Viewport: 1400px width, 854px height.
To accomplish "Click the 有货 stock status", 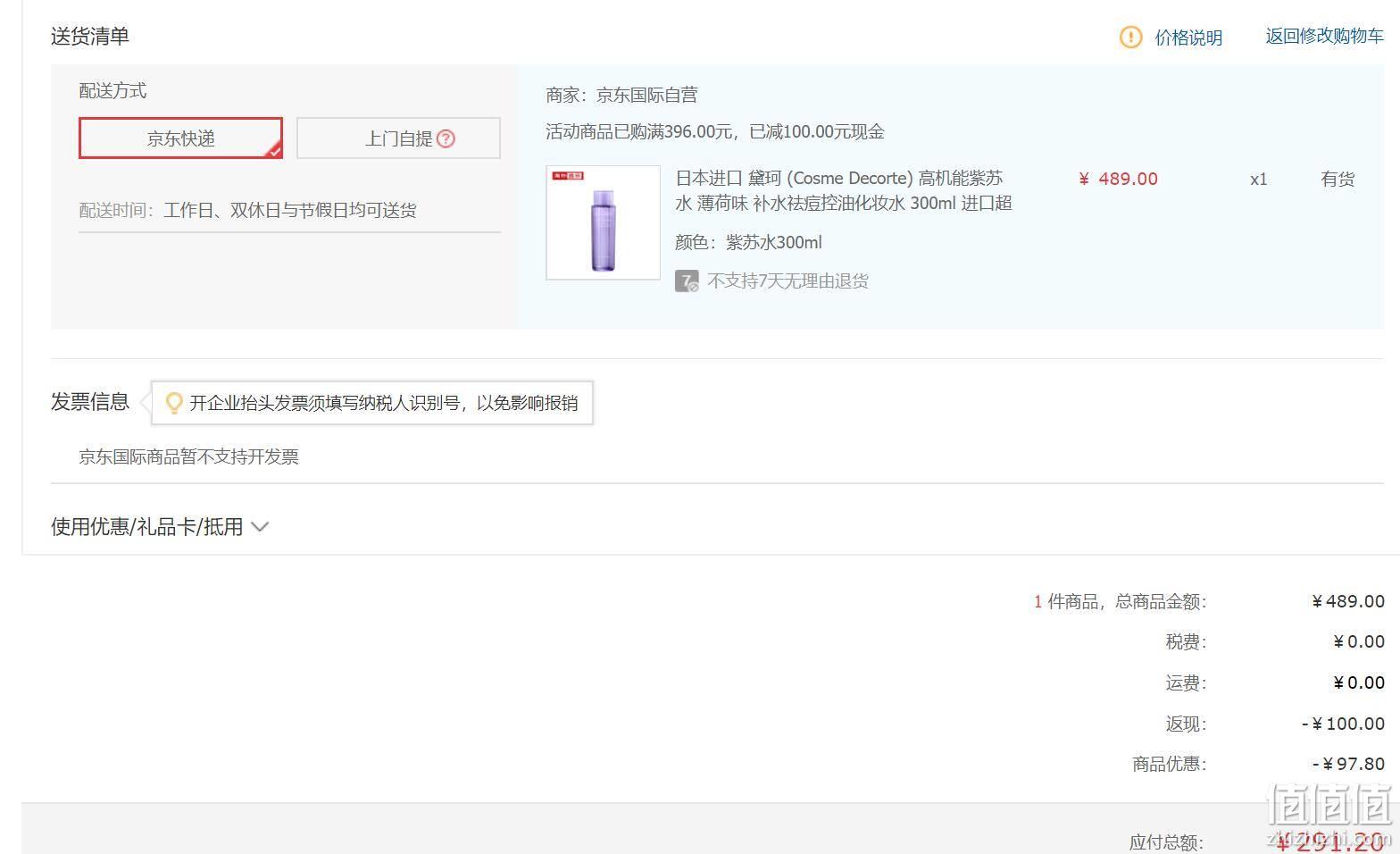I will point(1337,179).
